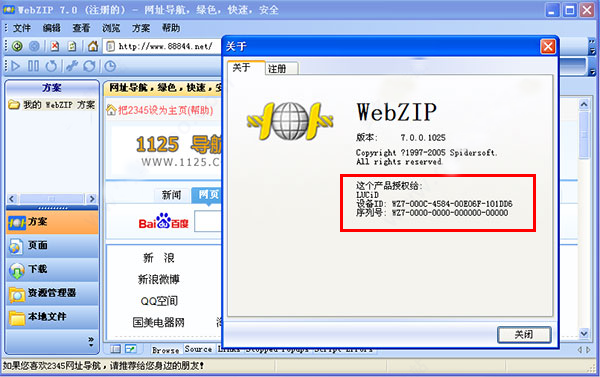Expand the address toolbar overflow chevron
600x377 pixels.
[x=592, y=47]
